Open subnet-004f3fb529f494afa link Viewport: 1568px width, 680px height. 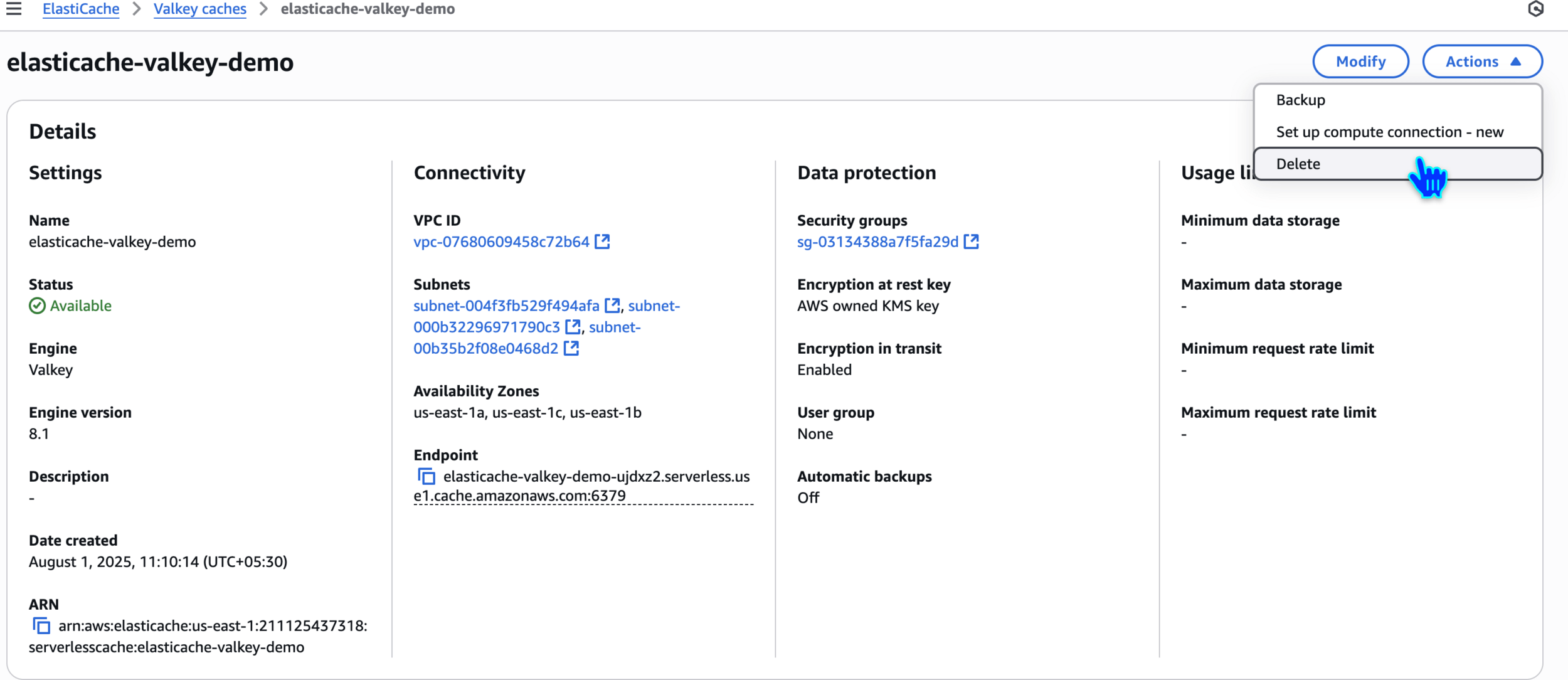506,306
